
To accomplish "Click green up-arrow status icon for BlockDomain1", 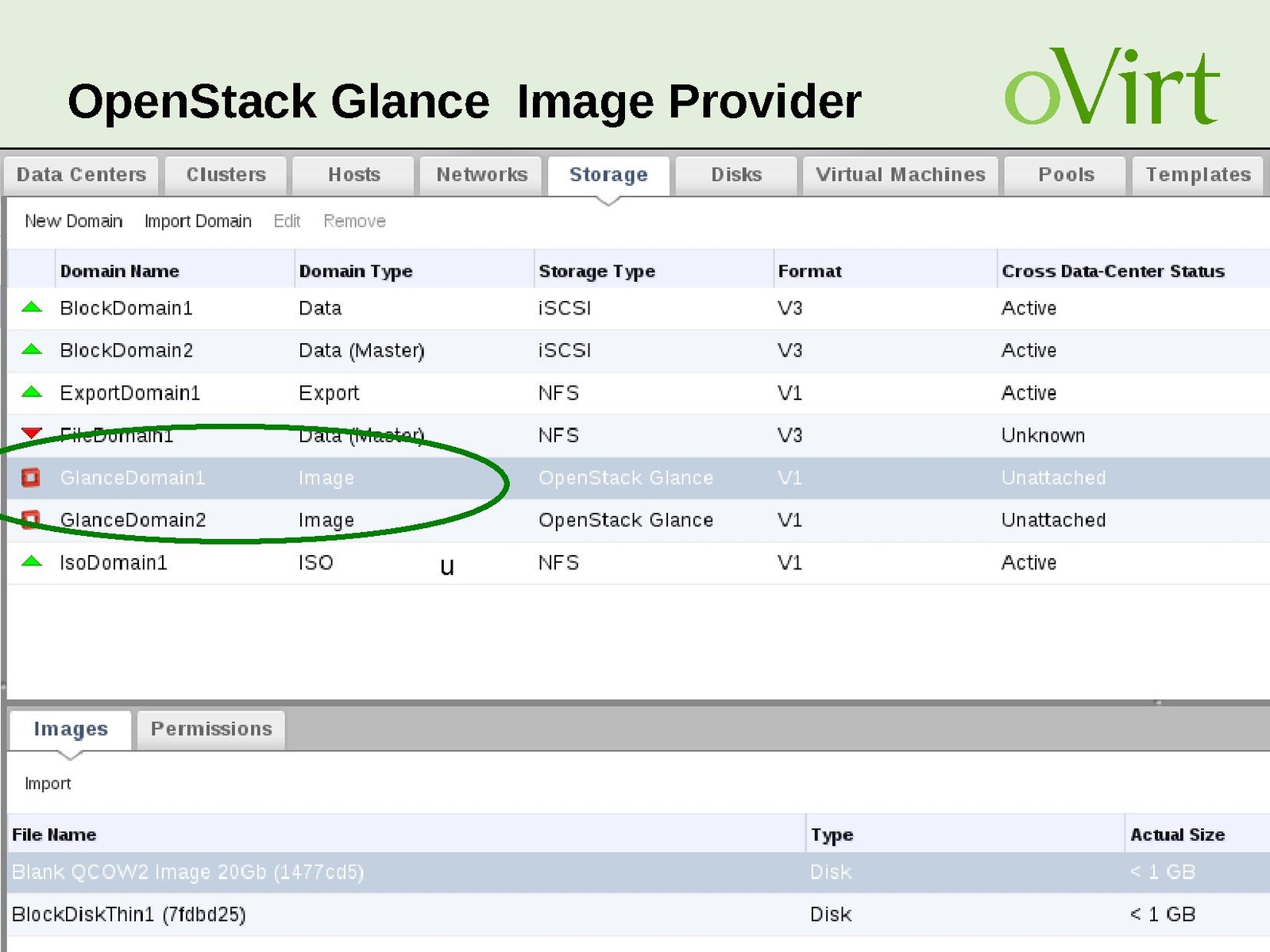I will tap(32, 307).
